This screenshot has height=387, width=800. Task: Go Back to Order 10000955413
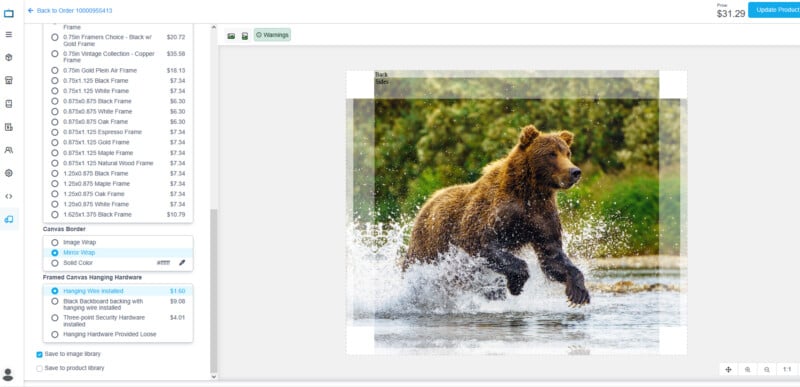[70, 10]
